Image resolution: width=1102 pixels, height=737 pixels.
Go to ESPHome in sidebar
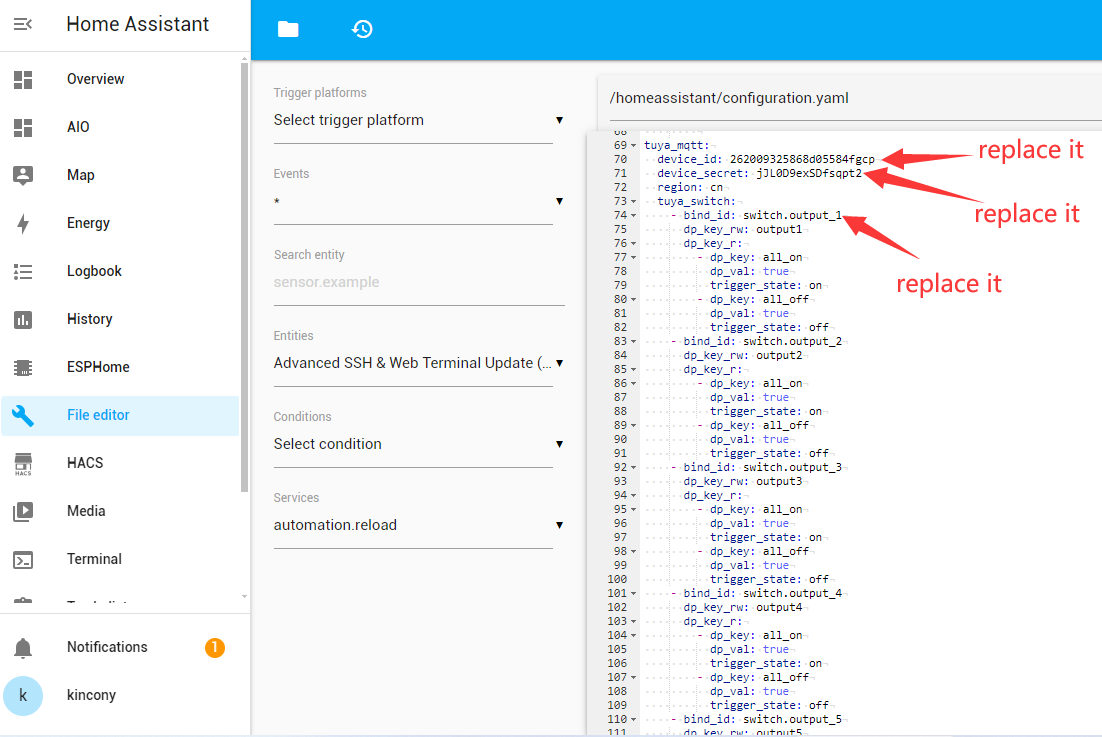click(98, 367)
